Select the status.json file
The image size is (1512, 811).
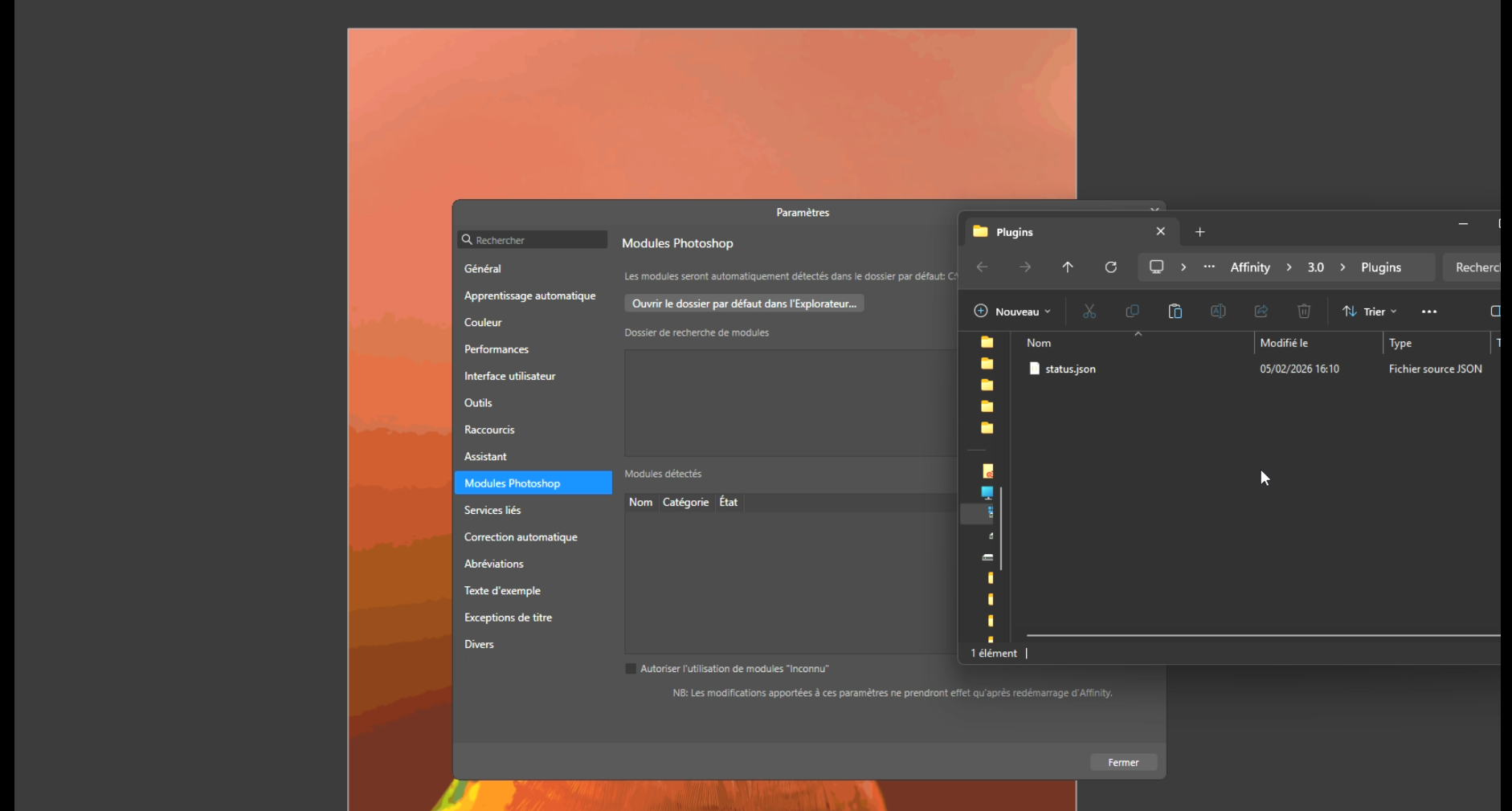click(x=1070, y=369)
